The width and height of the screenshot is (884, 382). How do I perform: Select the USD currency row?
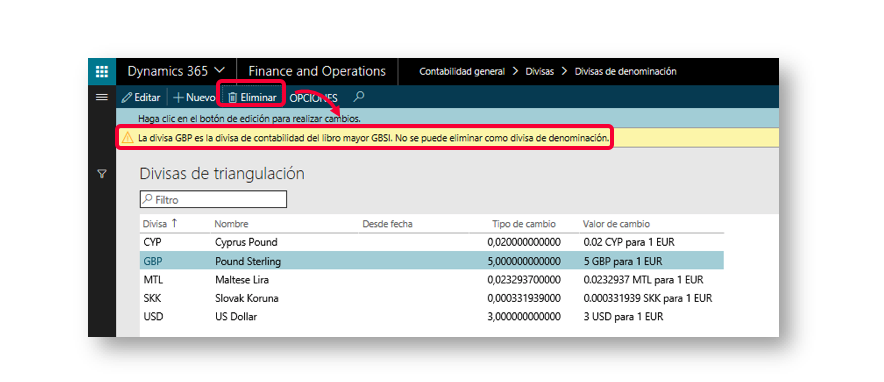click(x=432, y=317)
